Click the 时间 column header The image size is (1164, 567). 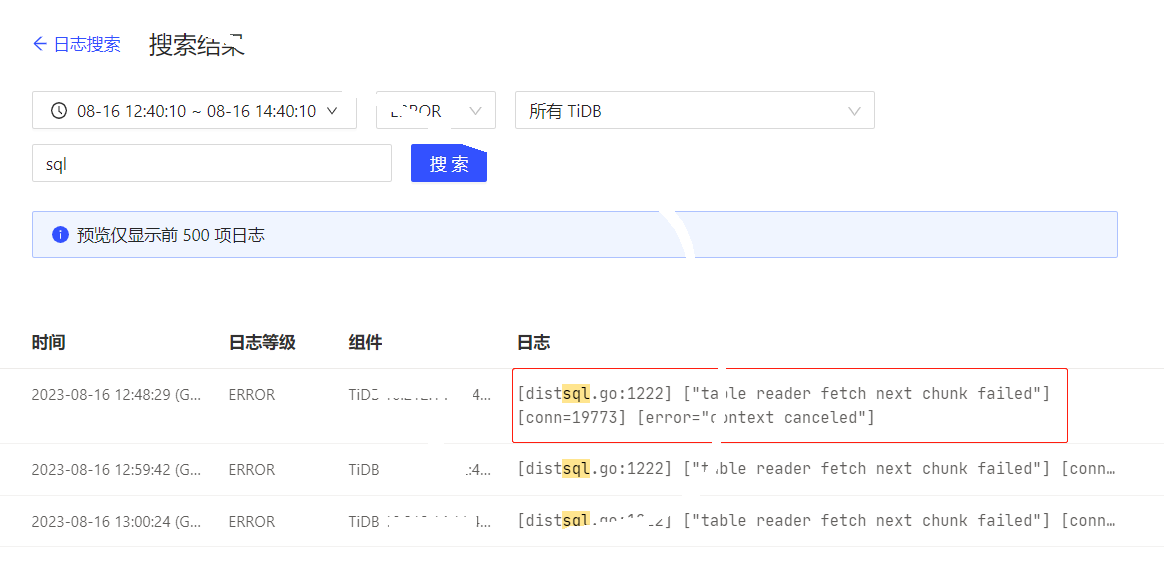48,343
